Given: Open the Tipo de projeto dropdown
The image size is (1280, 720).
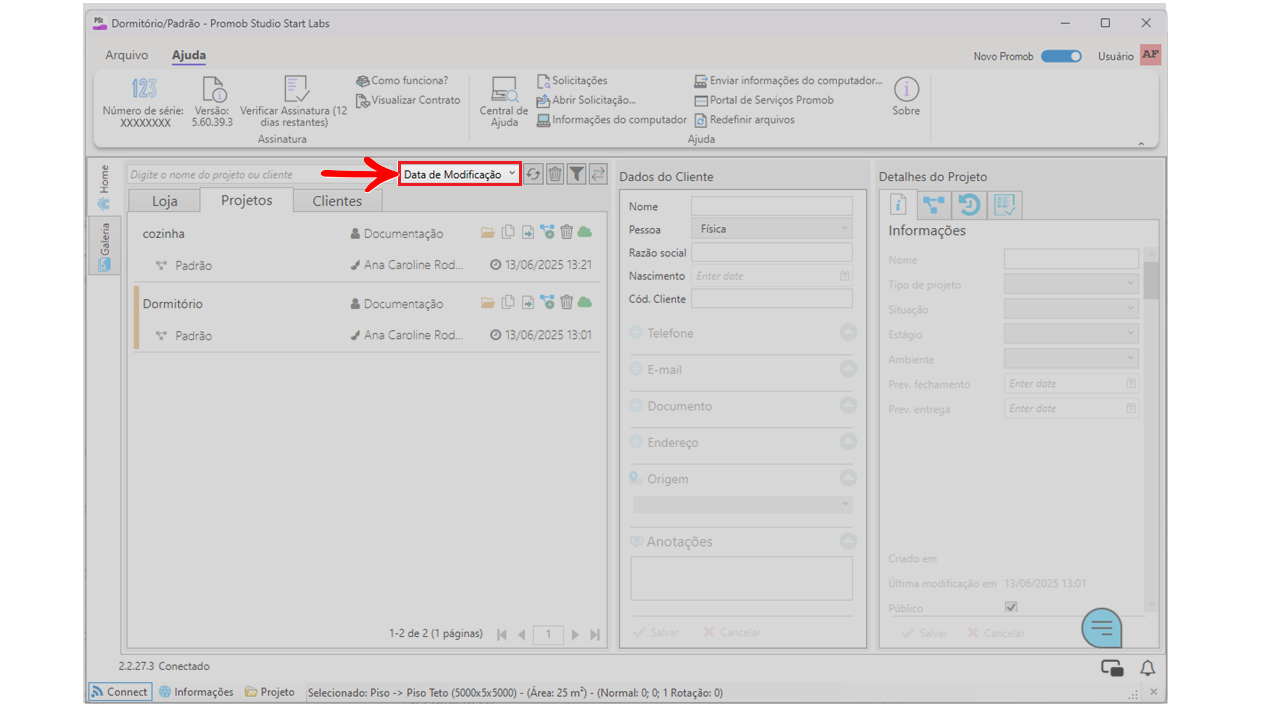Looking at the screenshot, I should click(1071, 284).
